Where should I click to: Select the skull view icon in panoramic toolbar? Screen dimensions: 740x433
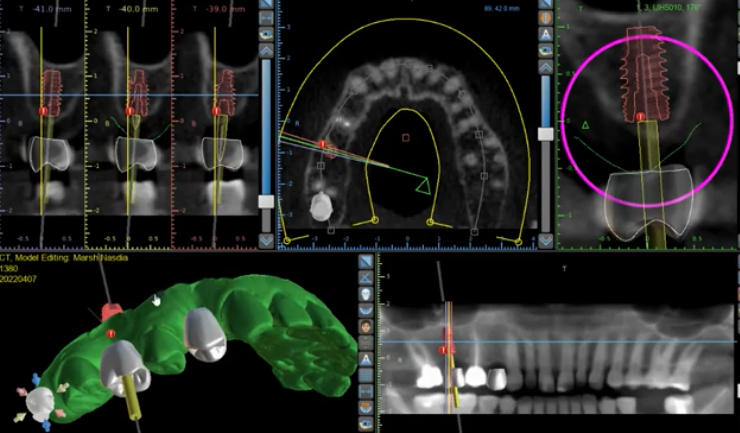tap(367, 294)
